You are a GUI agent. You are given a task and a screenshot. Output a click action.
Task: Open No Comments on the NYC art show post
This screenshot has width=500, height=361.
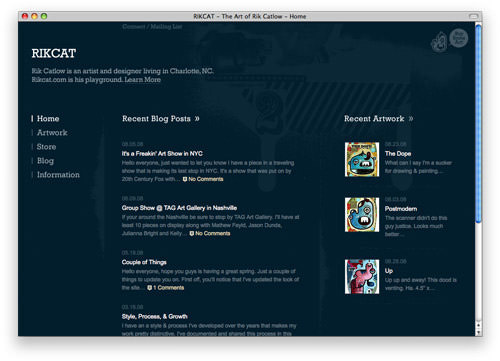(206, 179)
